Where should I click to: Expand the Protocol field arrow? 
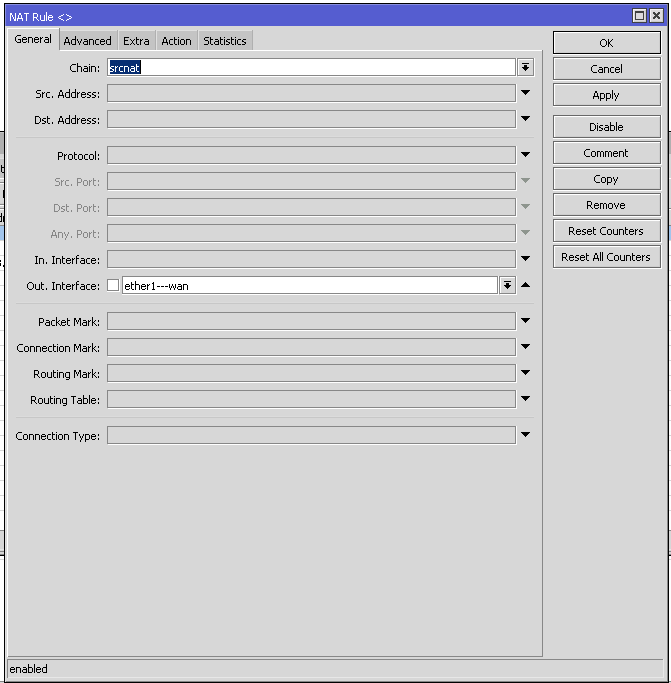(525, 156)
